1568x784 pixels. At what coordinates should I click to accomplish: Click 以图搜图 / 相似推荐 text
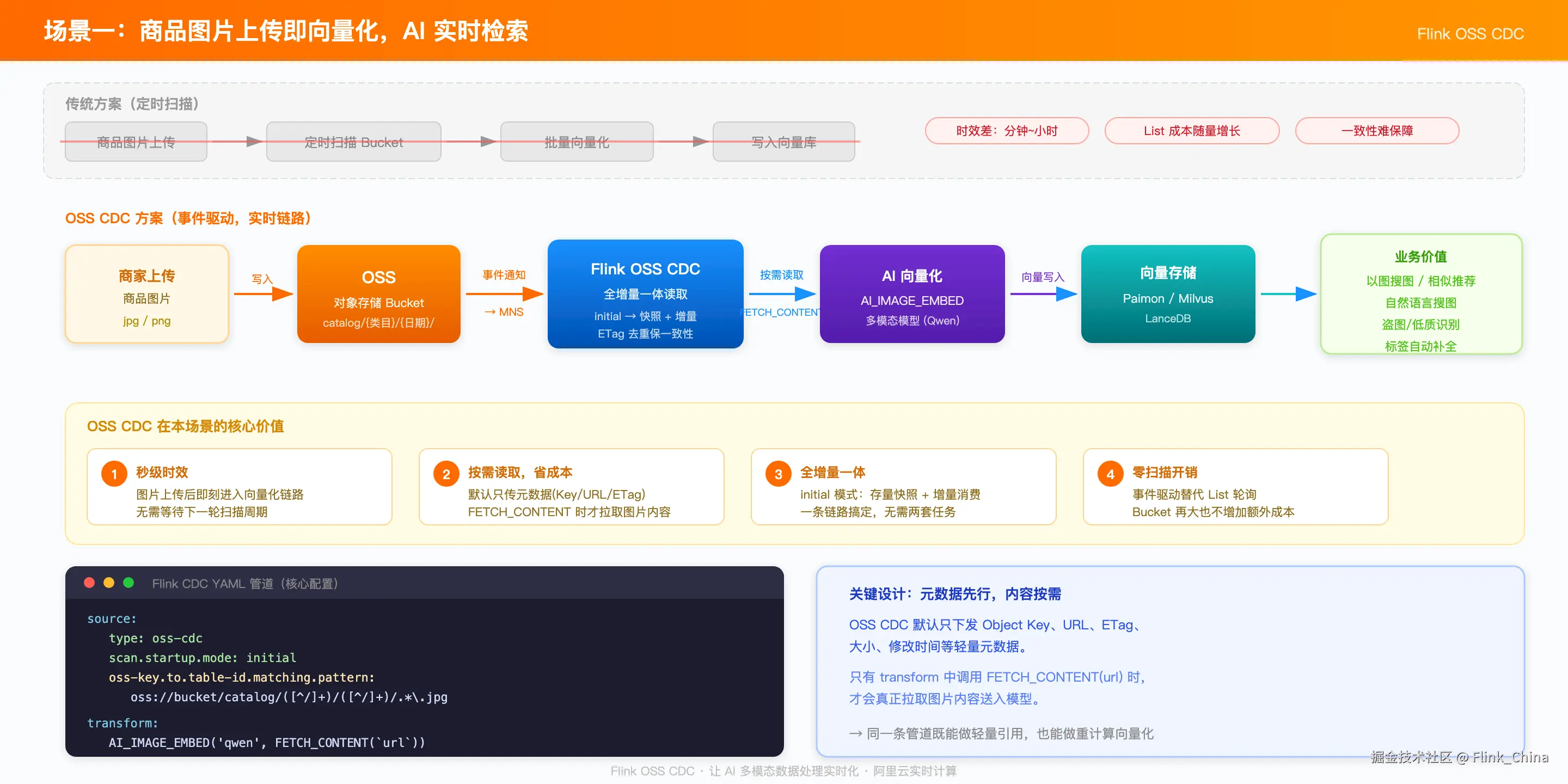[1420, 280]
